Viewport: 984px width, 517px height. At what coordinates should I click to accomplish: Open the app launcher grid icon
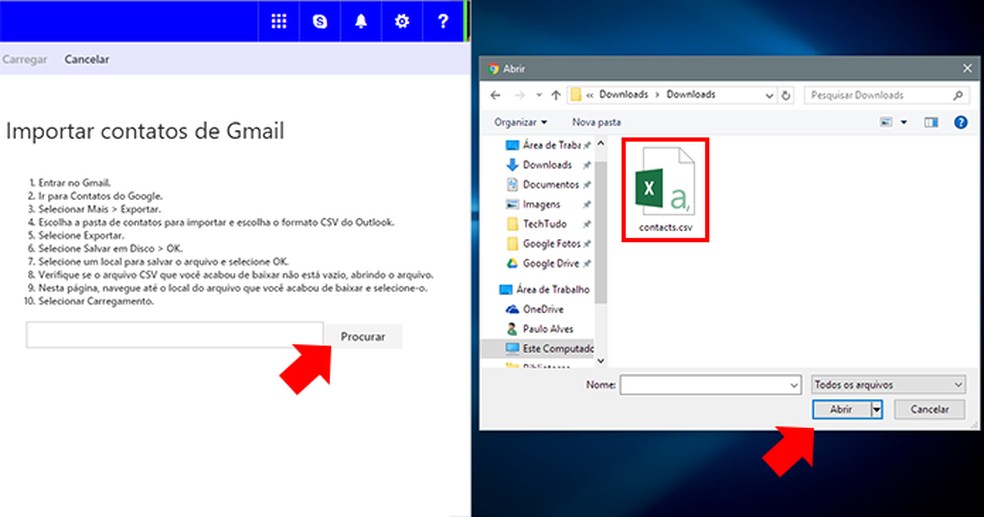279,21
